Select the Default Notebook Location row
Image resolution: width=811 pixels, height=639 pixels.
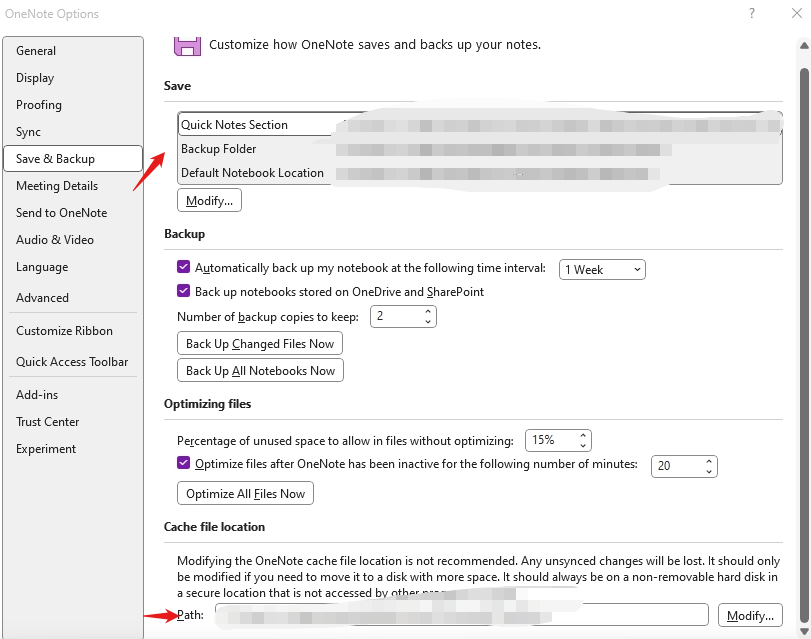pyautogui.click(x=479, y=173)
